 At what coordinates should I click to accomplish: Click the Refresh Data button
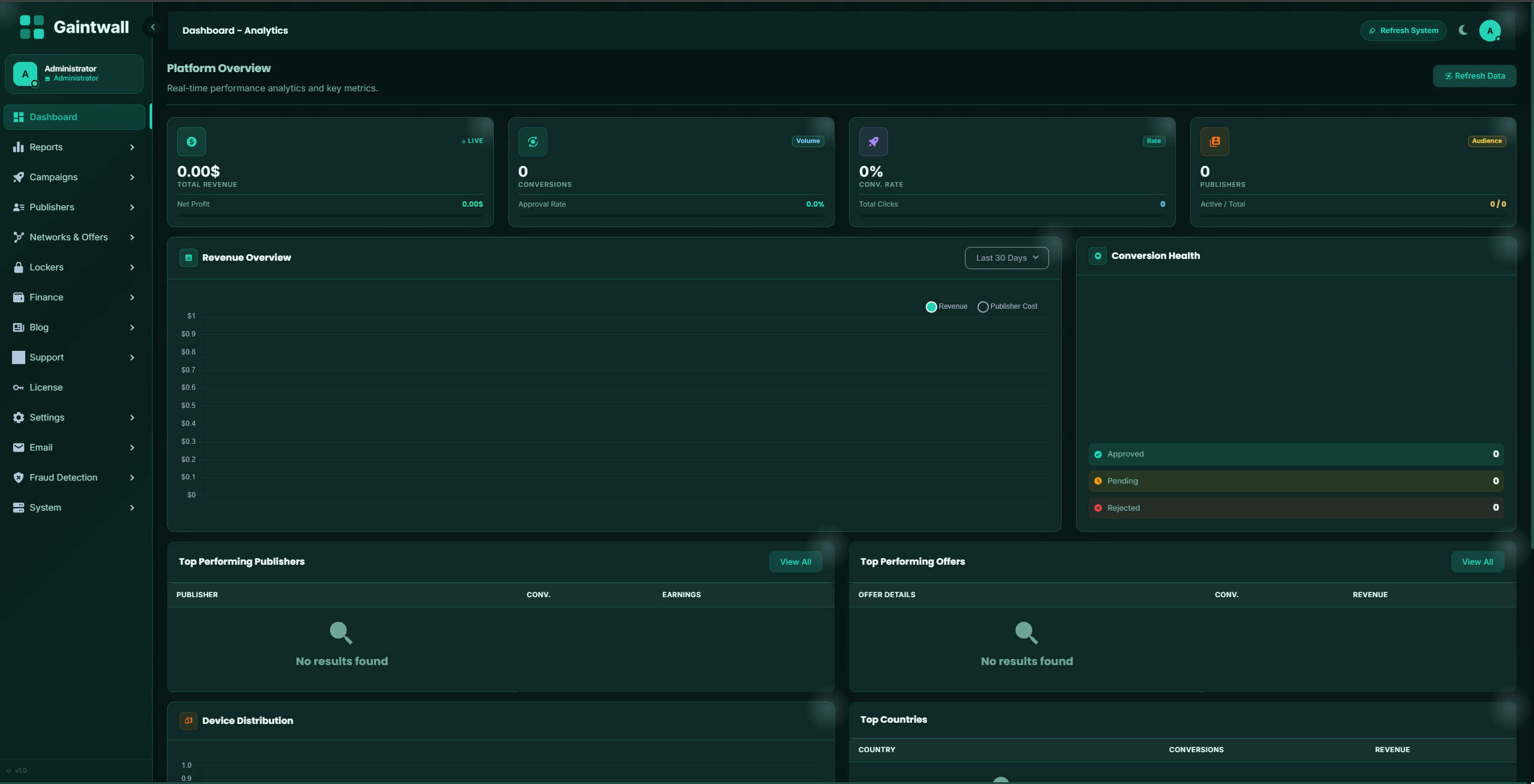point(1475,76)
